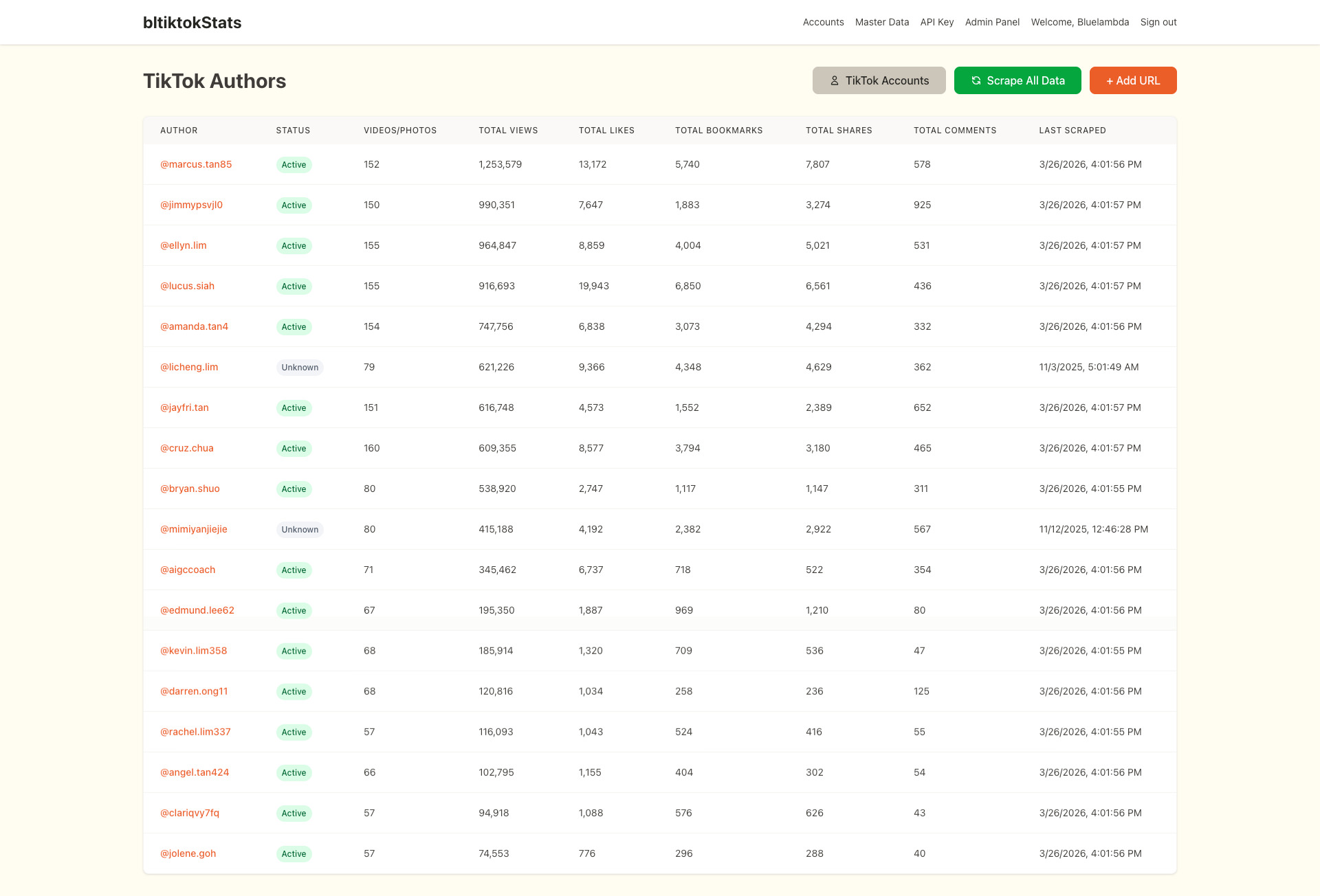Click the Active badge for @cruz.chua

pyautogui.click(x=294, y=449)
